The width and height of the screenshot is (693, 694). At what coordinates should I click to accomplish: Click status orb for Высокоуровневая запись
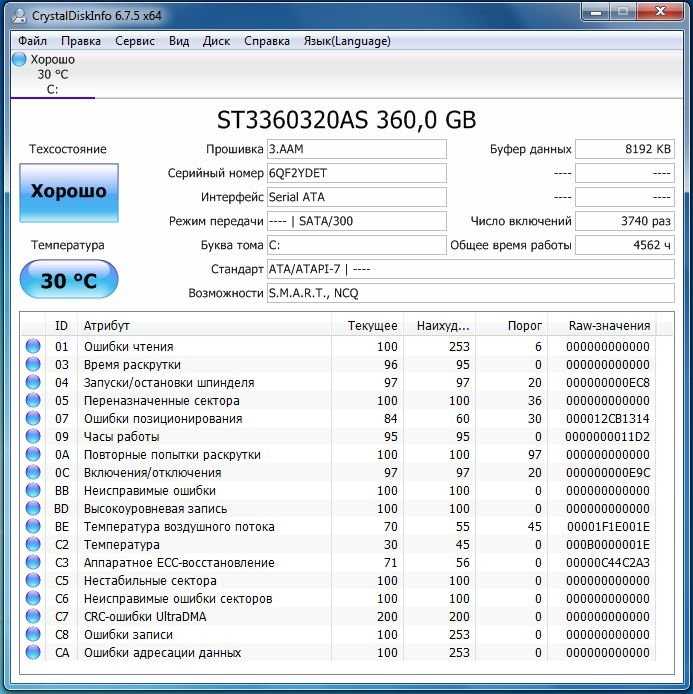[x=33, y=508]
